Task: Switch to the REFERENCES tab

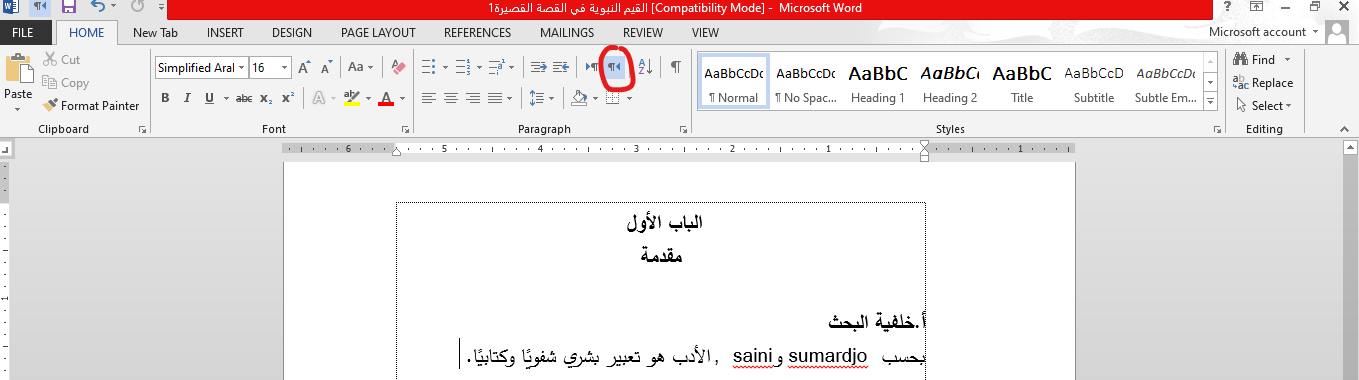Action: [x=477, y=32]
